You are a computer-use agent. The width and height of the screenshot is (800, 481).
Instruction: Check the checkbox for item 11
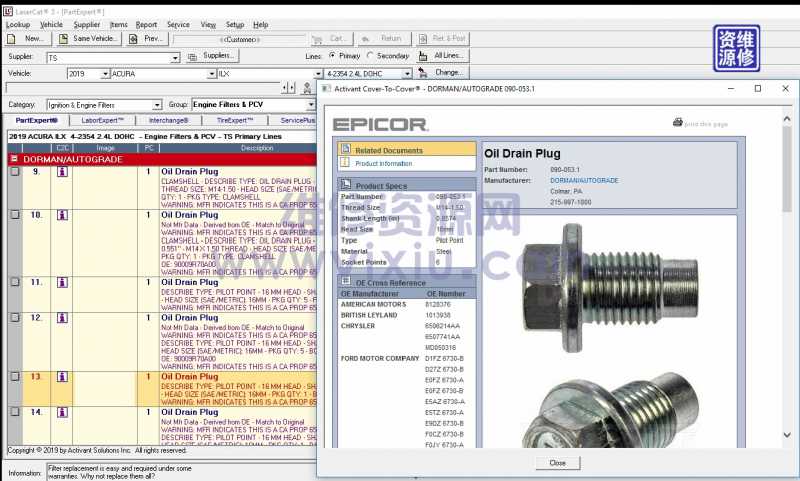pos(15,282)
